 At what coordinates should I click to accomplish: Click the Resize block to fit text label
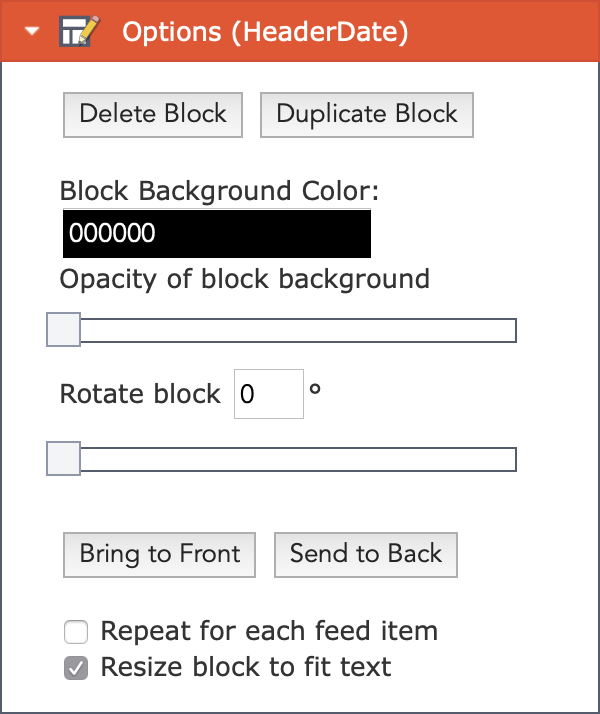[246, 667]
